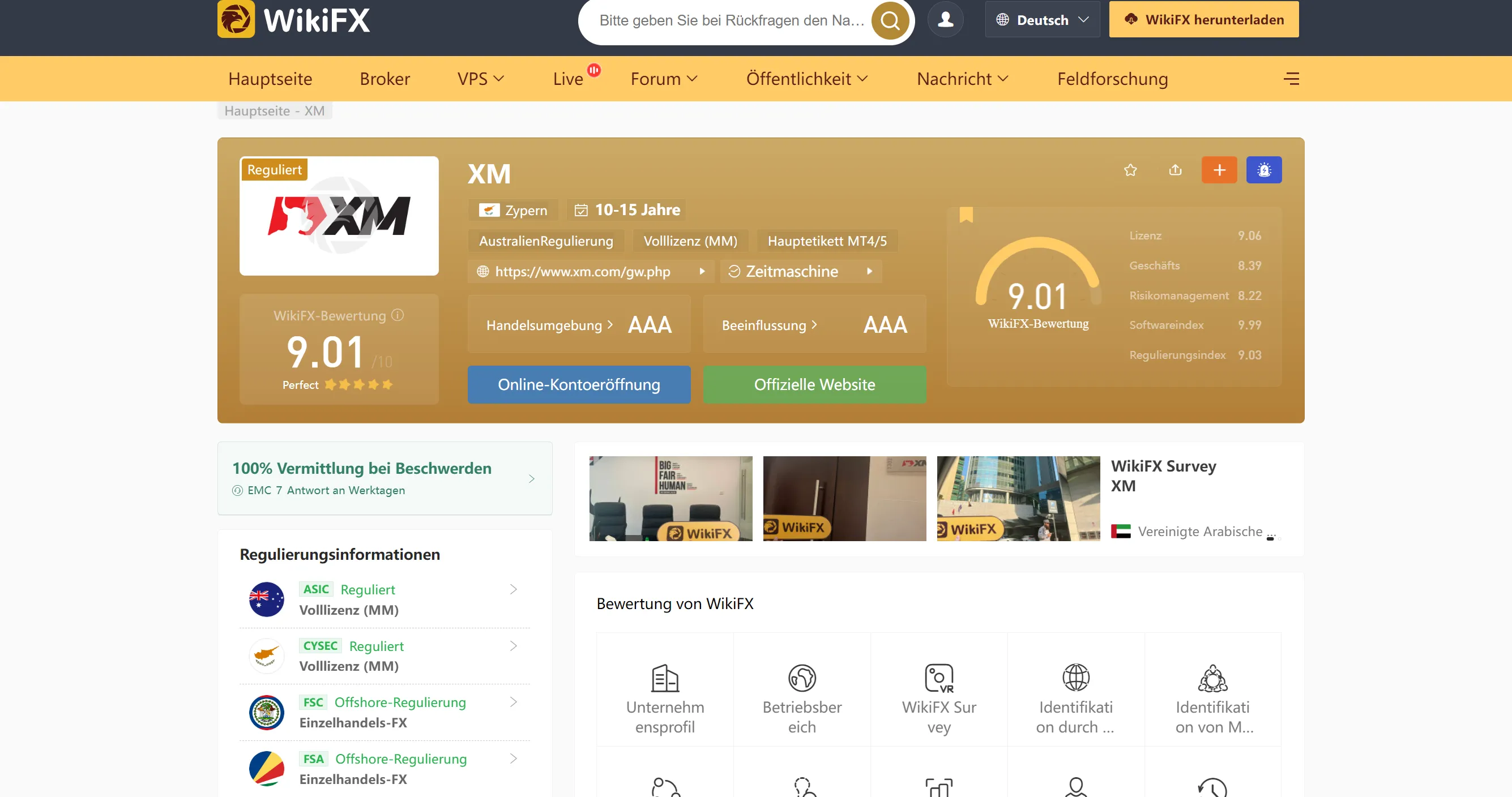Image resolution: width=1512 pixels, height=797 pixels.
Task: Favorite XM with the star icon
Action: pyautogui.click(x=1130, y=170)
